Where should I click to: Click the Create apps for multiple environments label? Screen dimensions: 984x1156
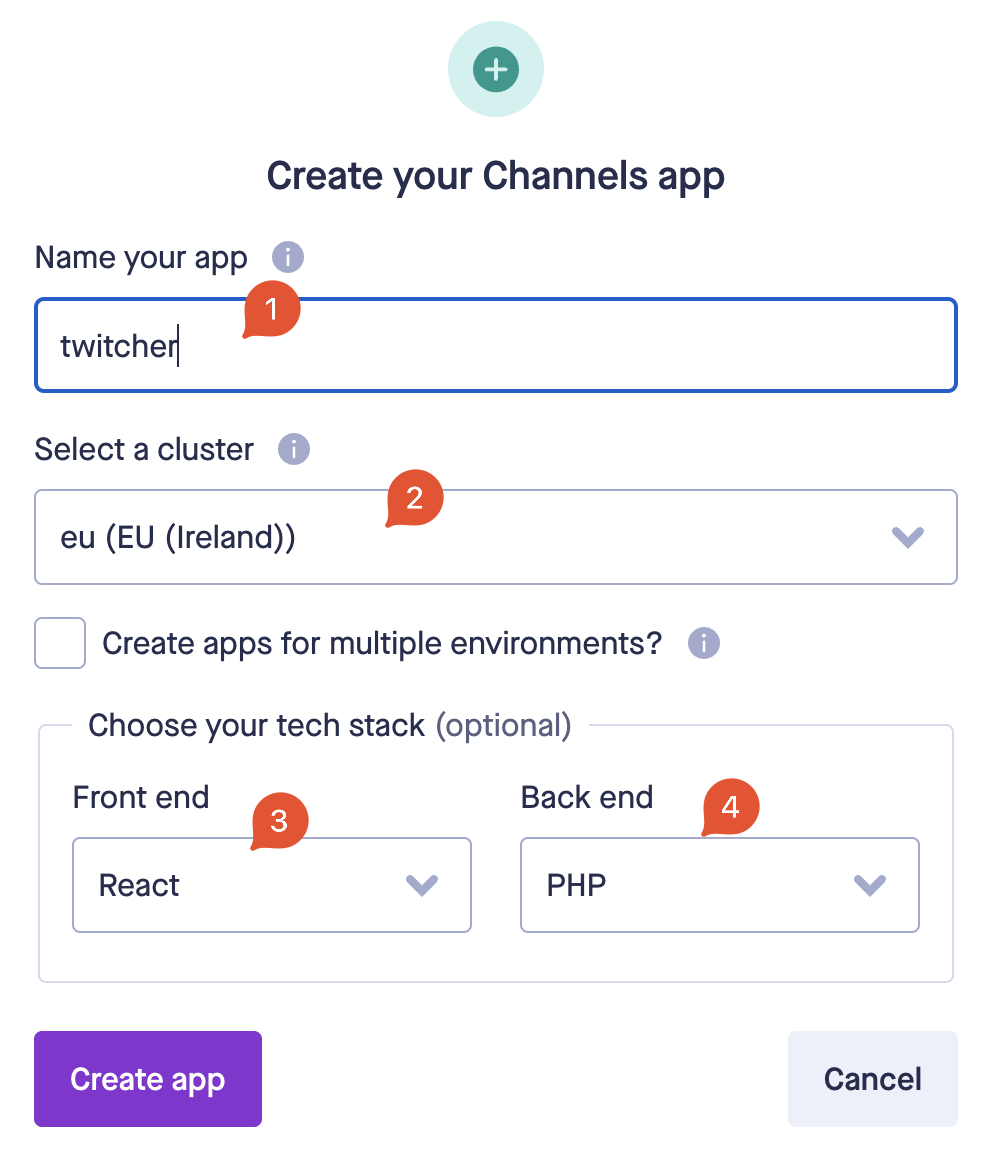coord(382,643)
